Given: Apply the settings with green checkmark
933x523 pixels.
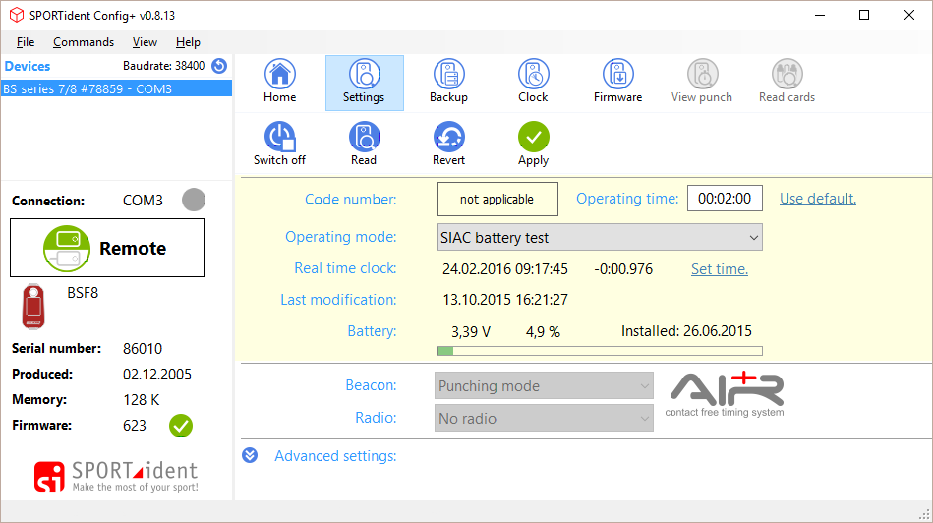Looking at the screenshot, I should [x=534, y=144].
